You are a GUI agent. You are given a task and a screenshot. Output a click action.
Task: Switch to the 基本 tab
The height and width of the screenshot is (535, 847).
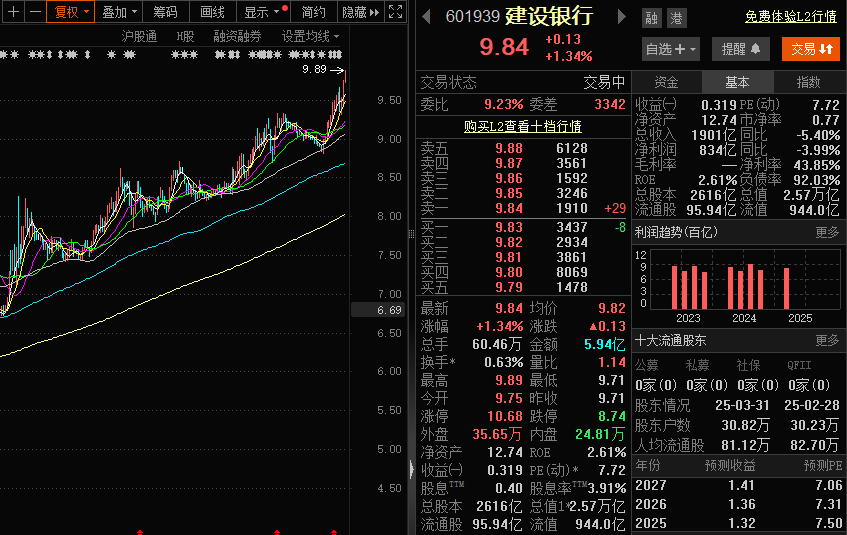coord(737,82)
